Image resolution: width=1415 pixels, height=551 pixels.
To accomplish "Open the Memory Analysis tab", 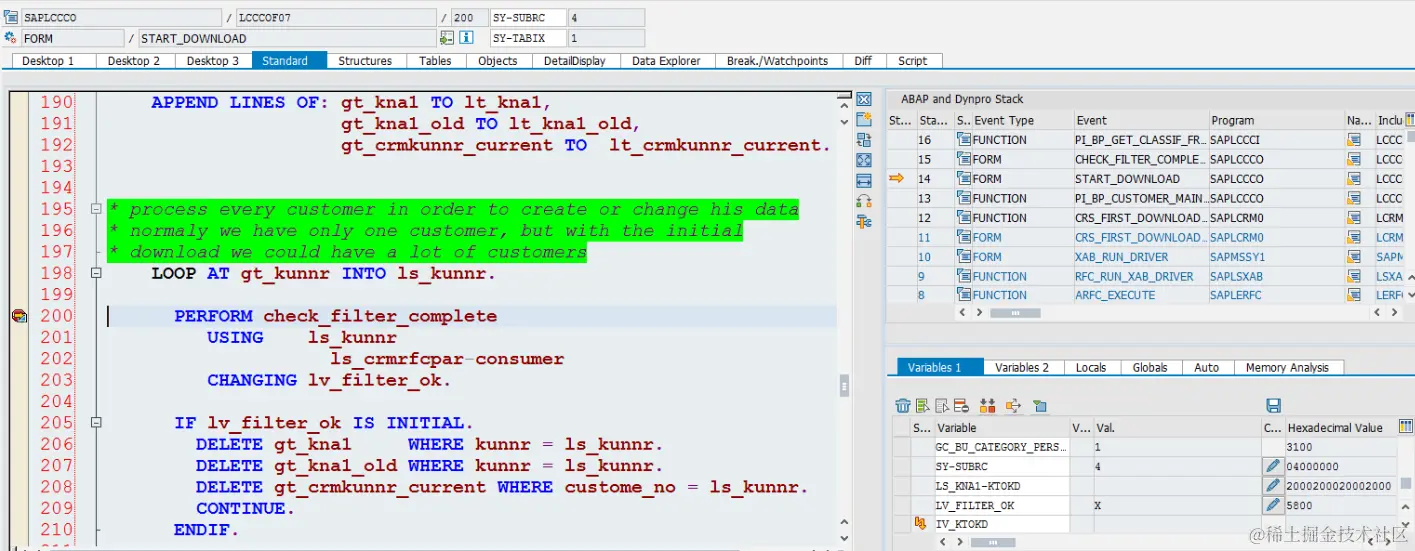I will (x=1287, y=367).
